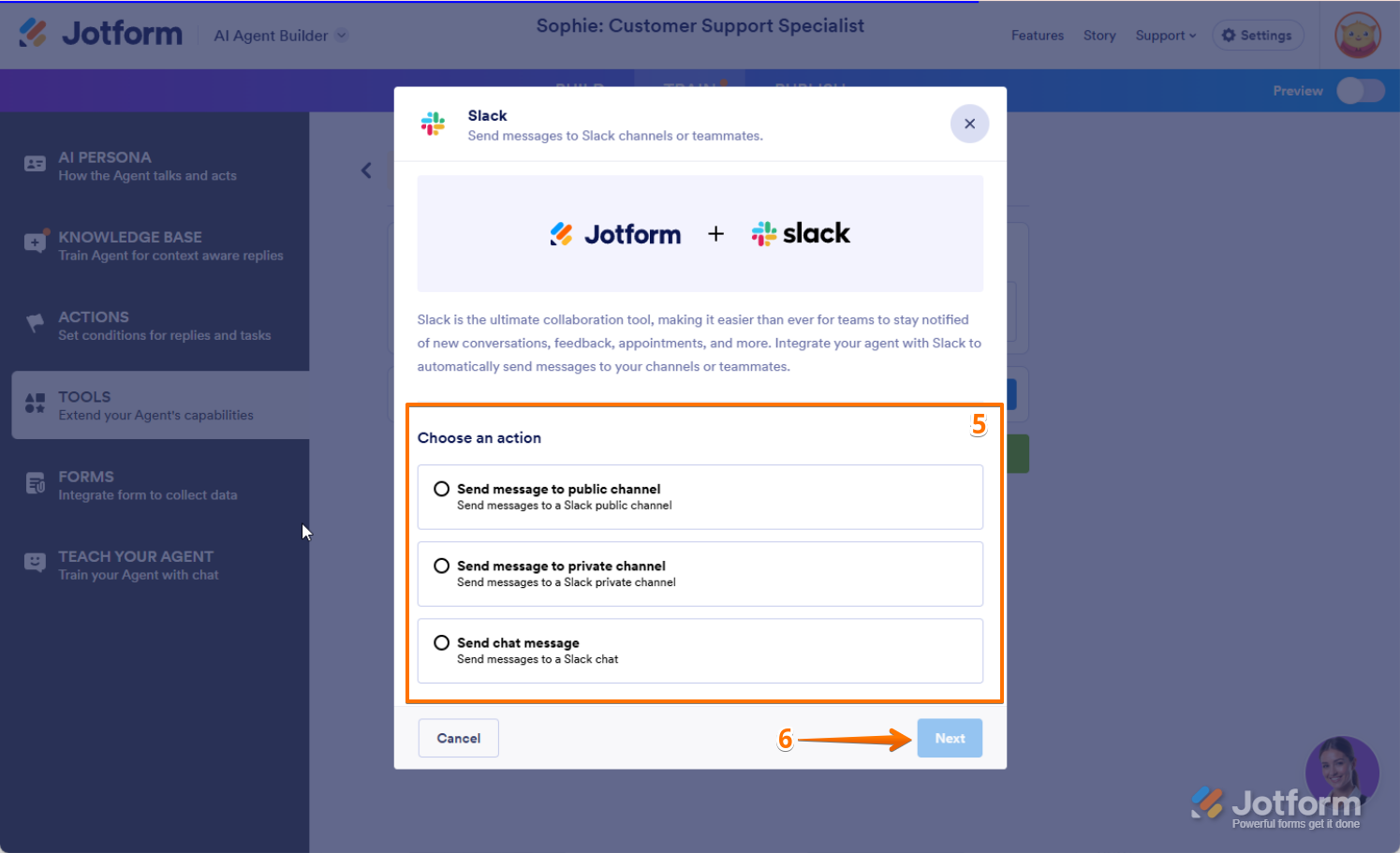Go back using the left chevron

click(366, 170)
